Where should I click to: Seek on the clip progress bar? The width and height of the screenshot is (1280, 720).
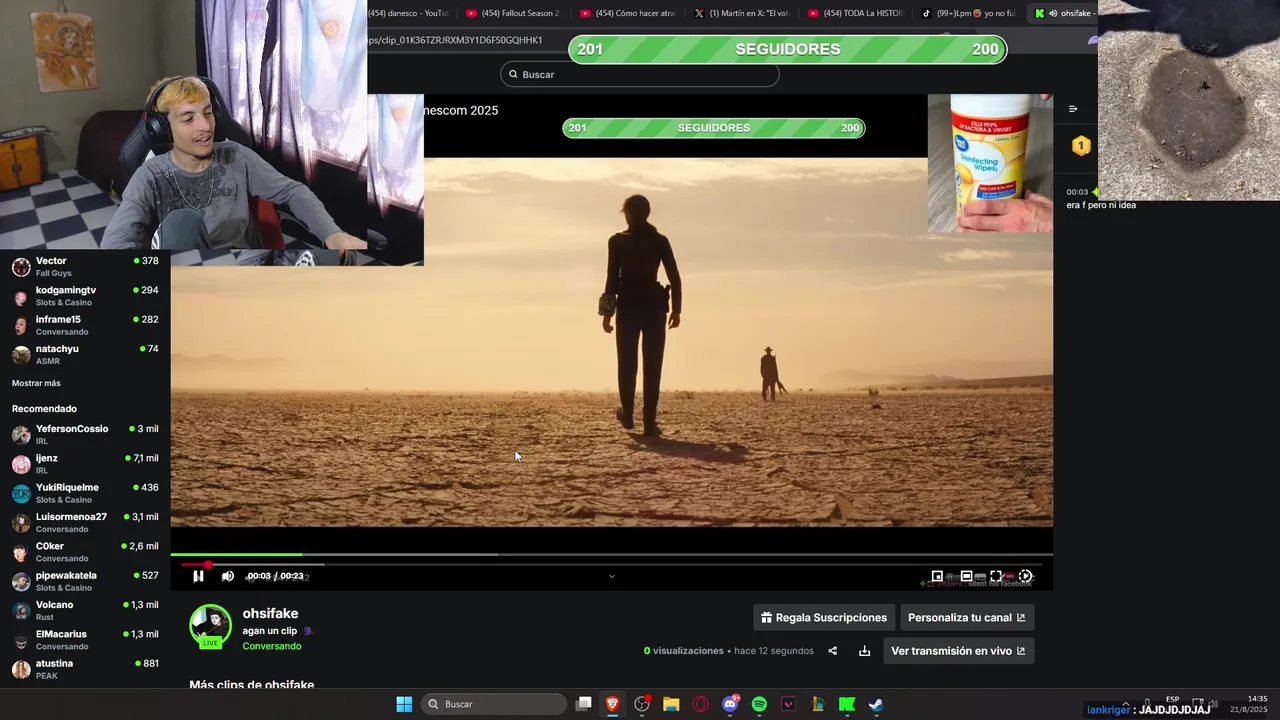tap(611, 554)
